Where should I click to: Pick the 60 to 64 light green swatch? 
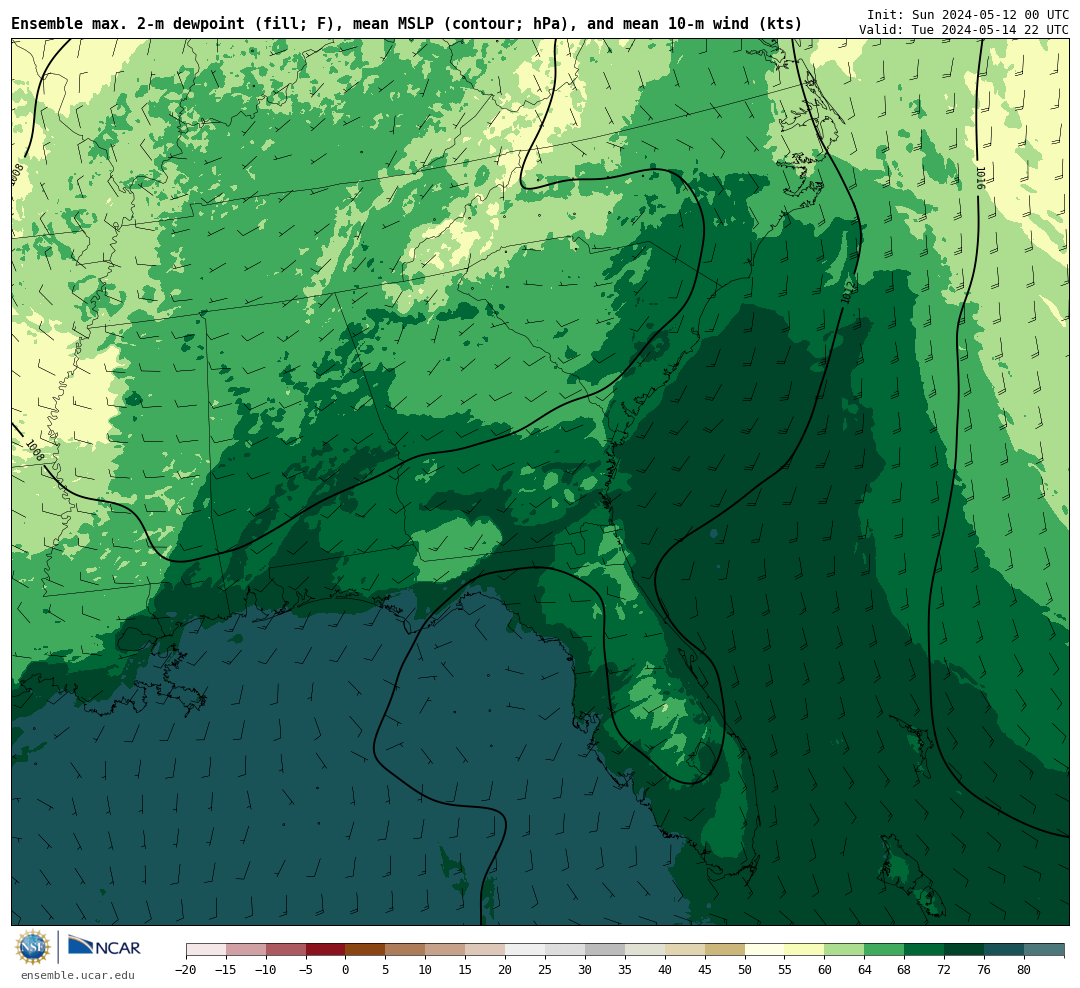pos(845,949)
